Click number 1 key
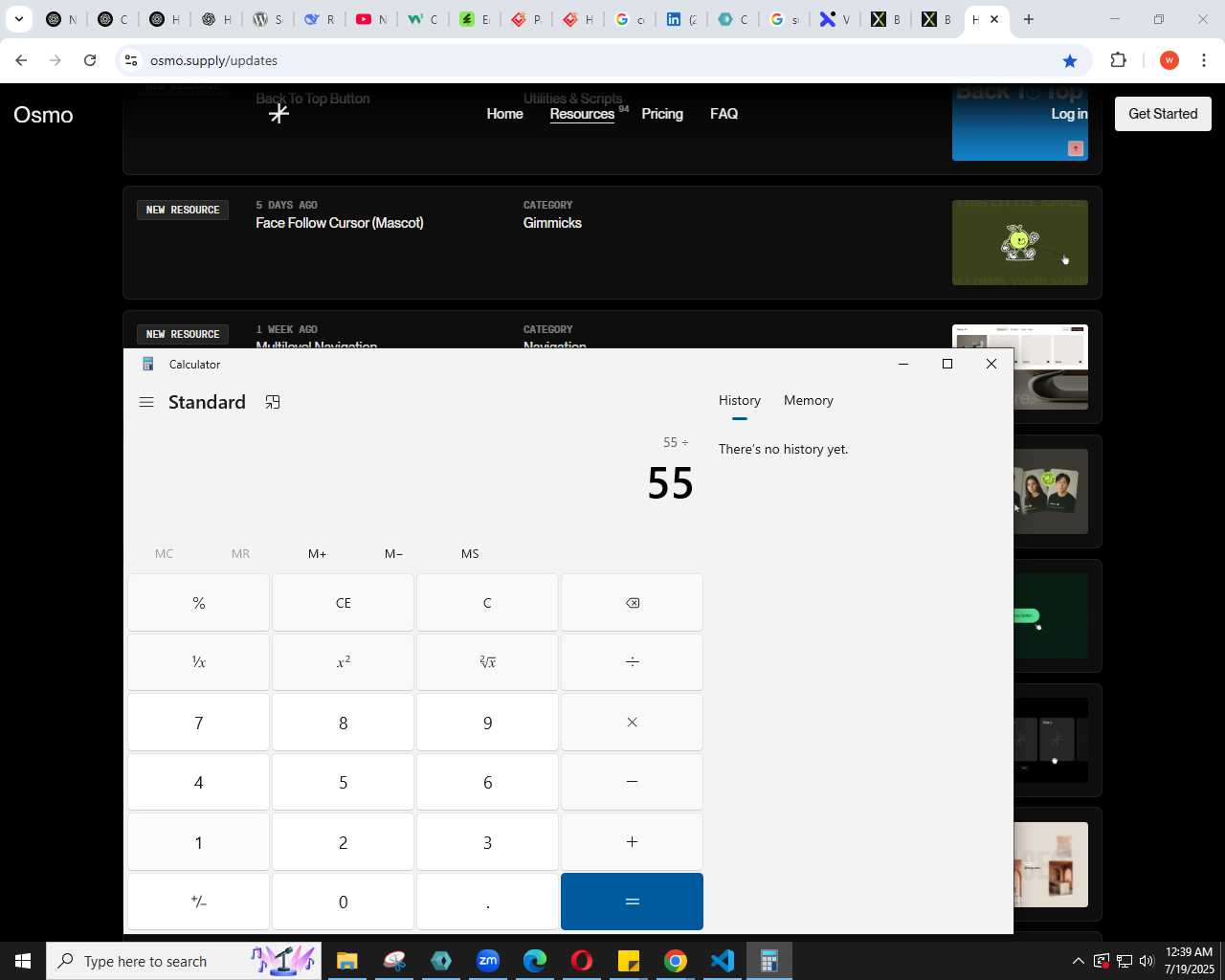Viewport: 1225px width, 980px height. pyautogui.click(x=199, y=842)
